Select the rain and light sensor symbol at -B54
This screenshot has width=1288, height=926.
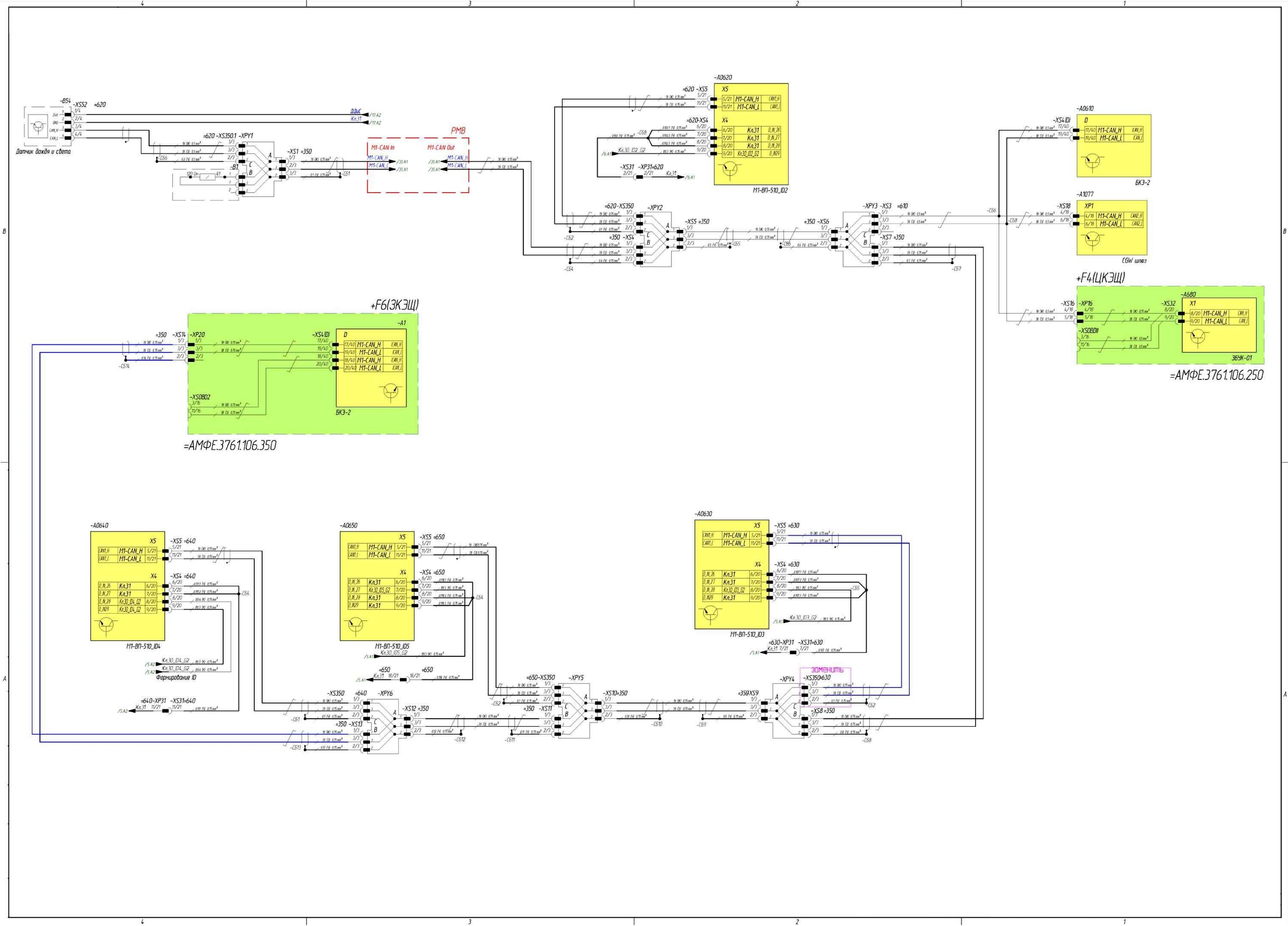(38, 126)
